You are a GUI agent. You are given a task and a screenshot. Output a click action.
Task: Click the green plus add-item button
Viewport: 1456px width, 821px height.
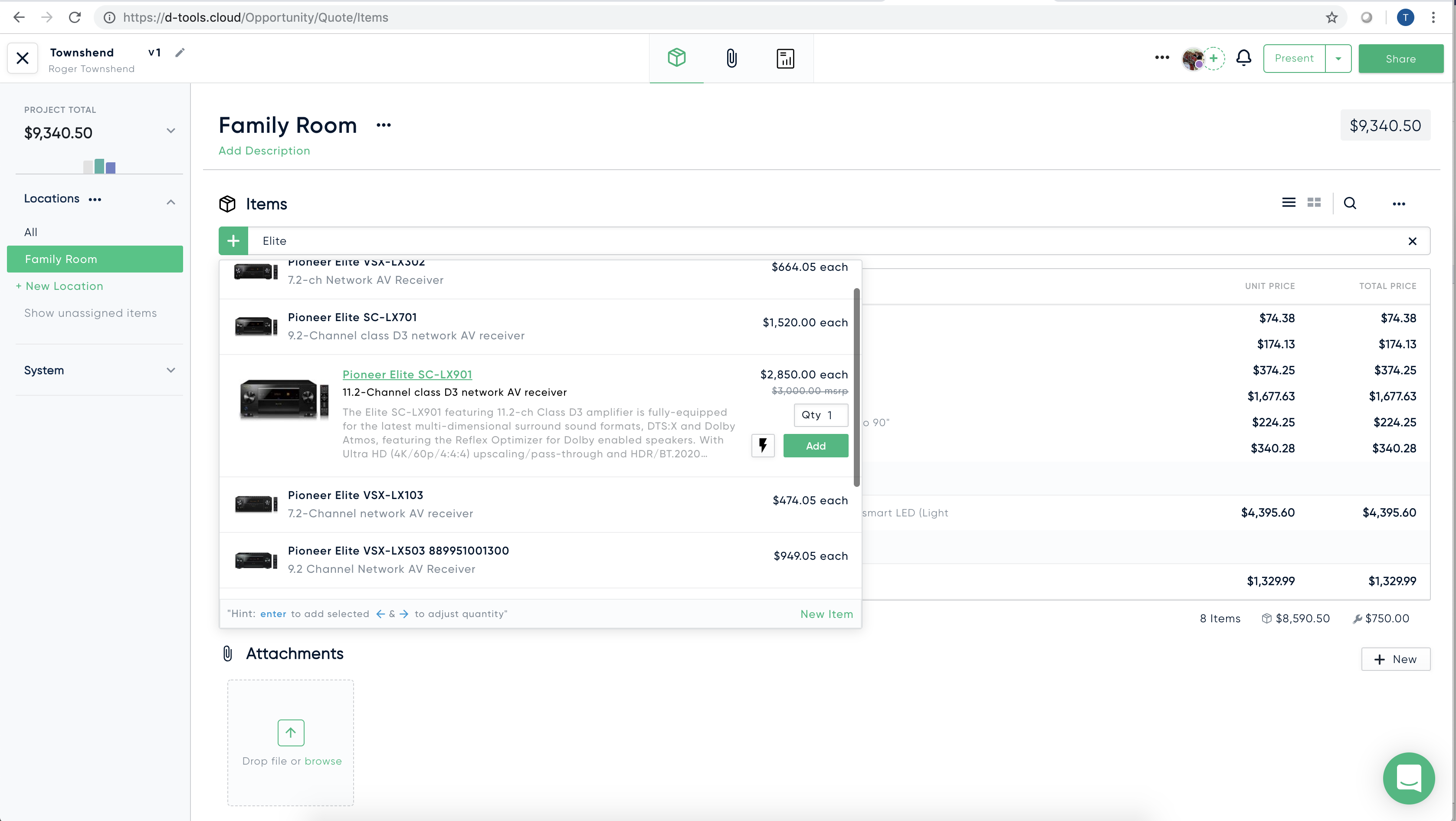coord(233,241)
